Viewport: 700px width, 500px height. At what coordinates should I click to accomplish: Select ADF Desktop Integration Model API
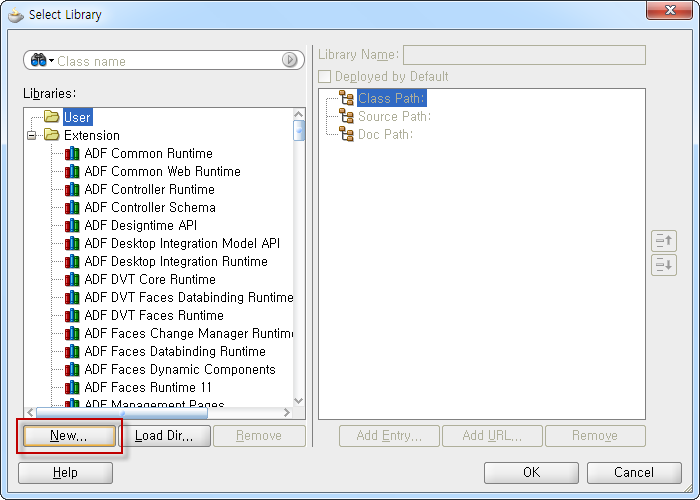(182, 243)
